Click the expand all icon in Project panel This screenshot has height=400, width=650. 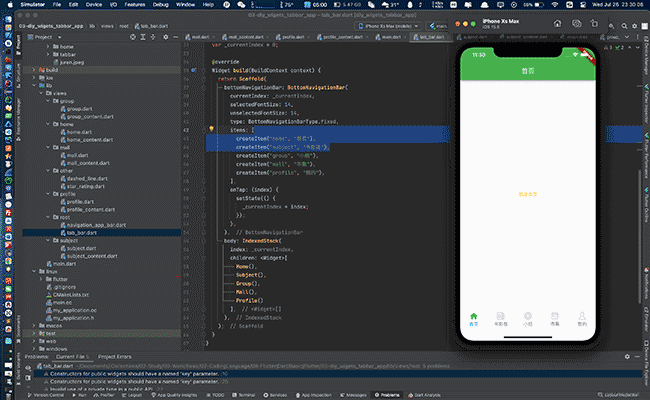pos(143,37)
